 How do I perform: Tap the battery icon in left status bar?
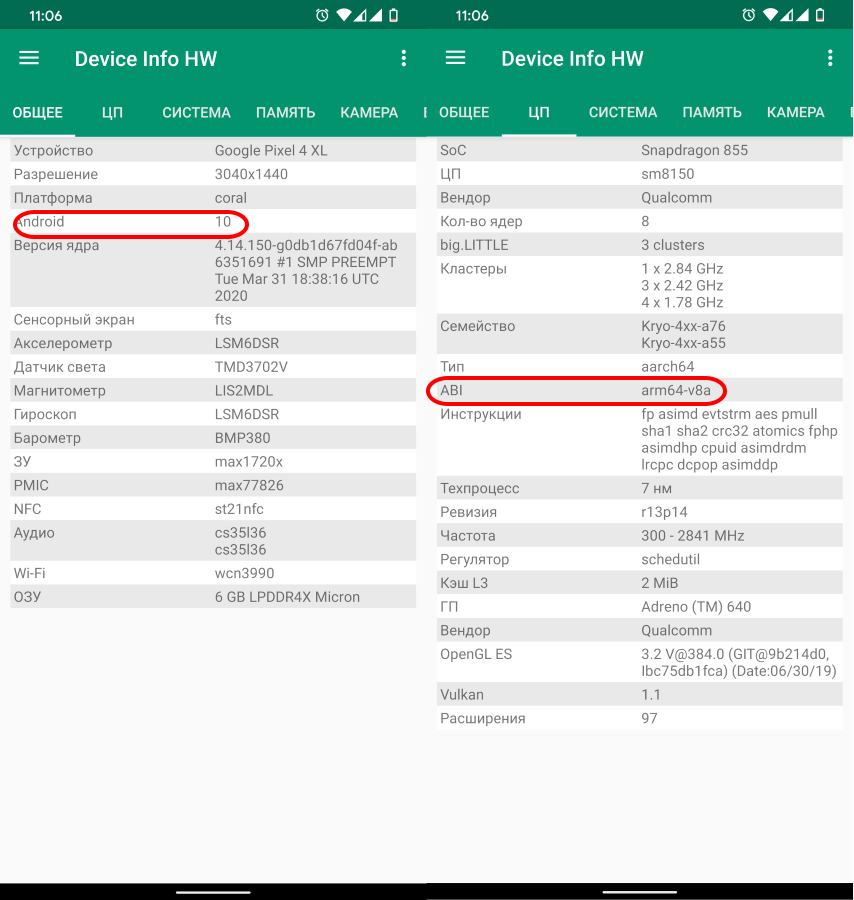tap(393, 15)
